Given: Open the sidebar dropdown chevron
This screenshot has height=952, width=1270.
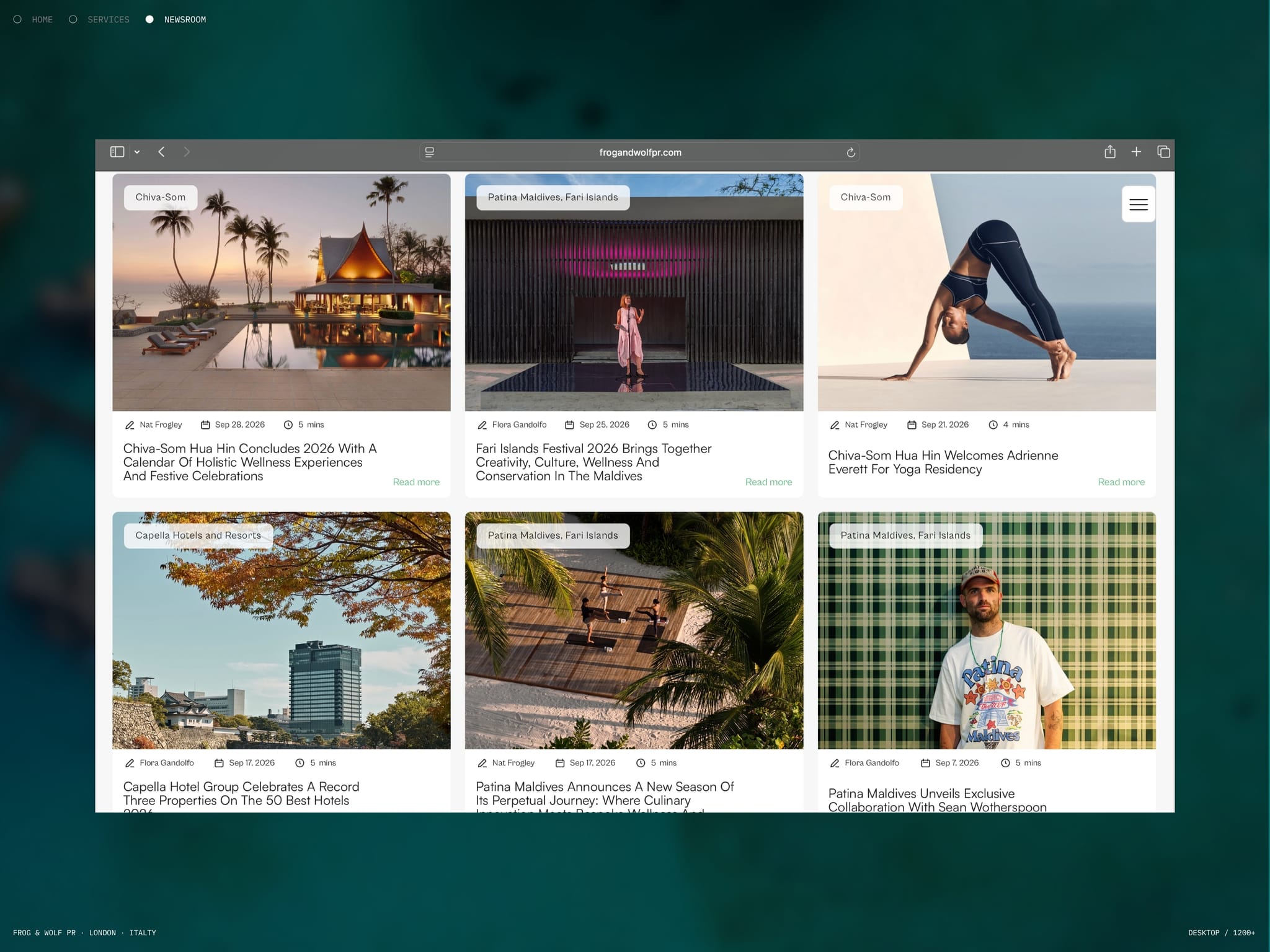Looking at the screenshot, I should coord(137,152).
